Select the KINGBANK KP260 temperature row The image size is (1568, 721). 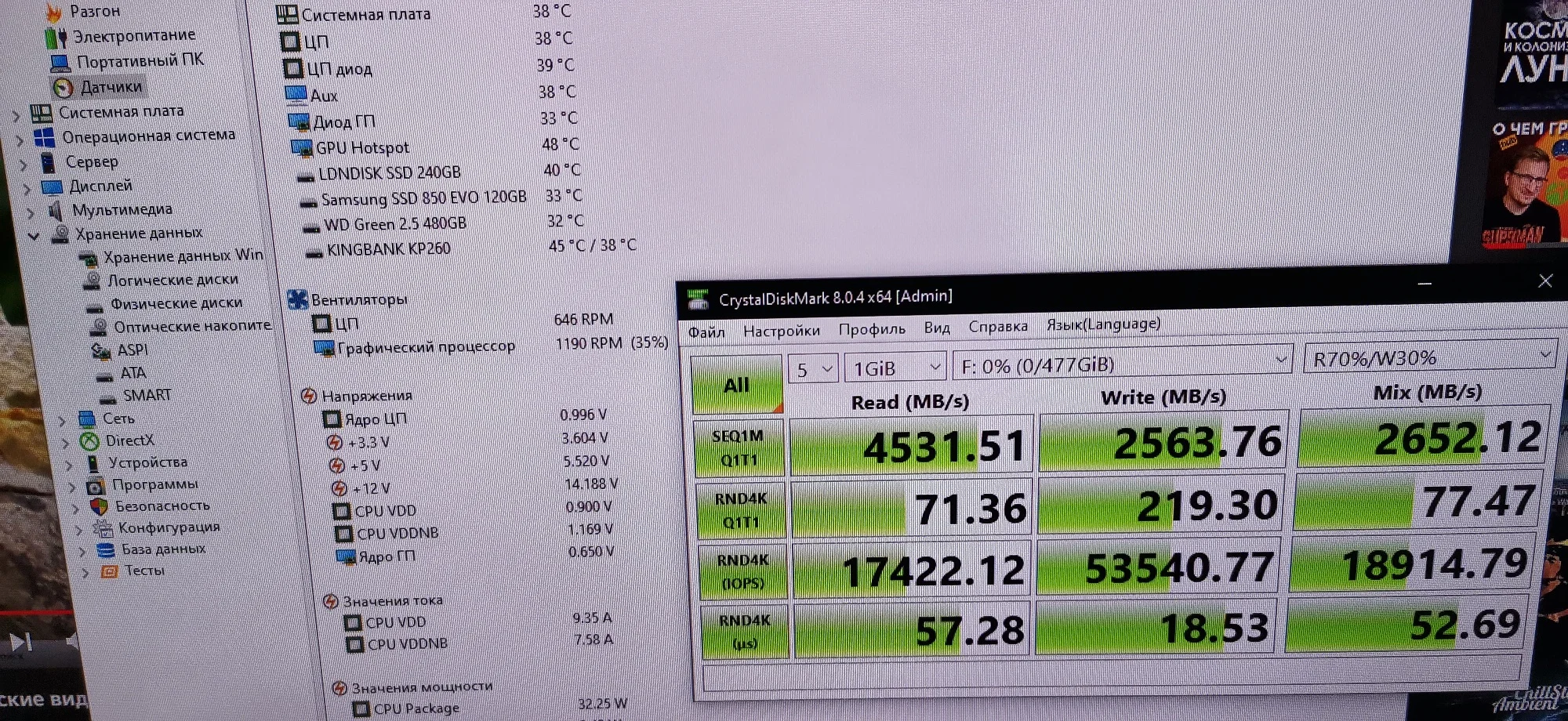coord(471,248)
